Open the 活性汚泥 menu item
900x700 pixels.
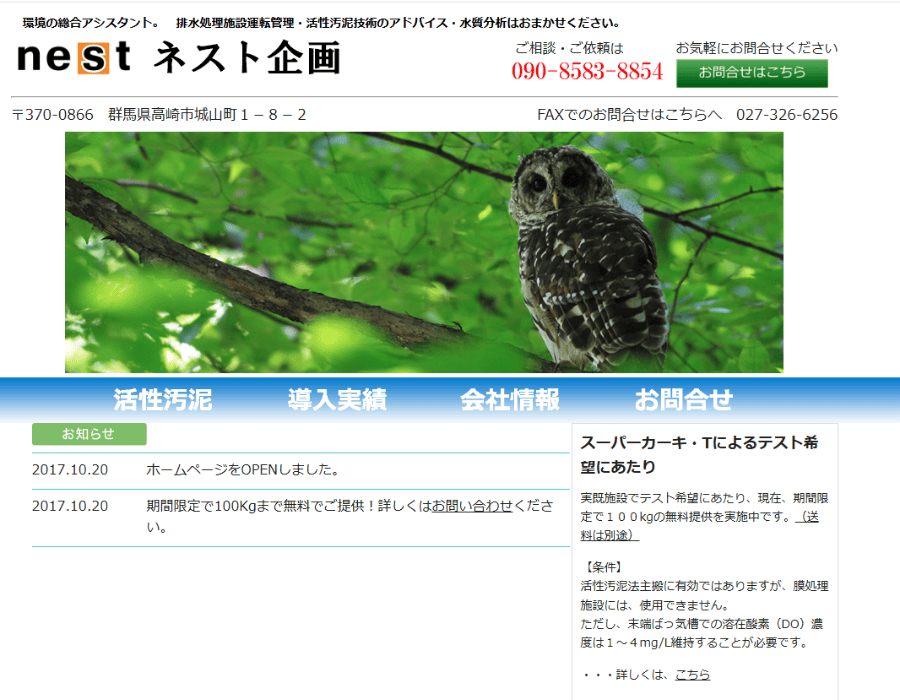[x=163, y=400]
